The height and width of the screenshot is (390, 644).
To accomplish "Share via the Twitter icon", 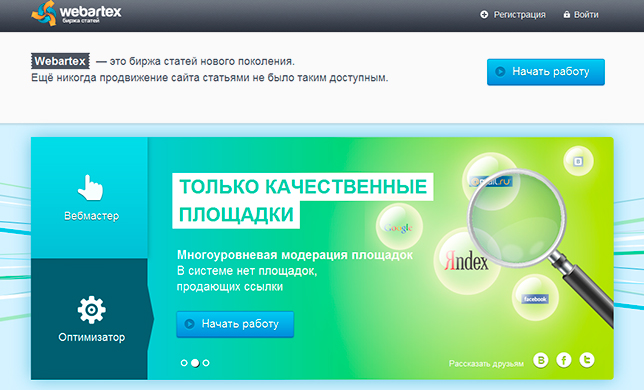I will (x=587, y=360).
